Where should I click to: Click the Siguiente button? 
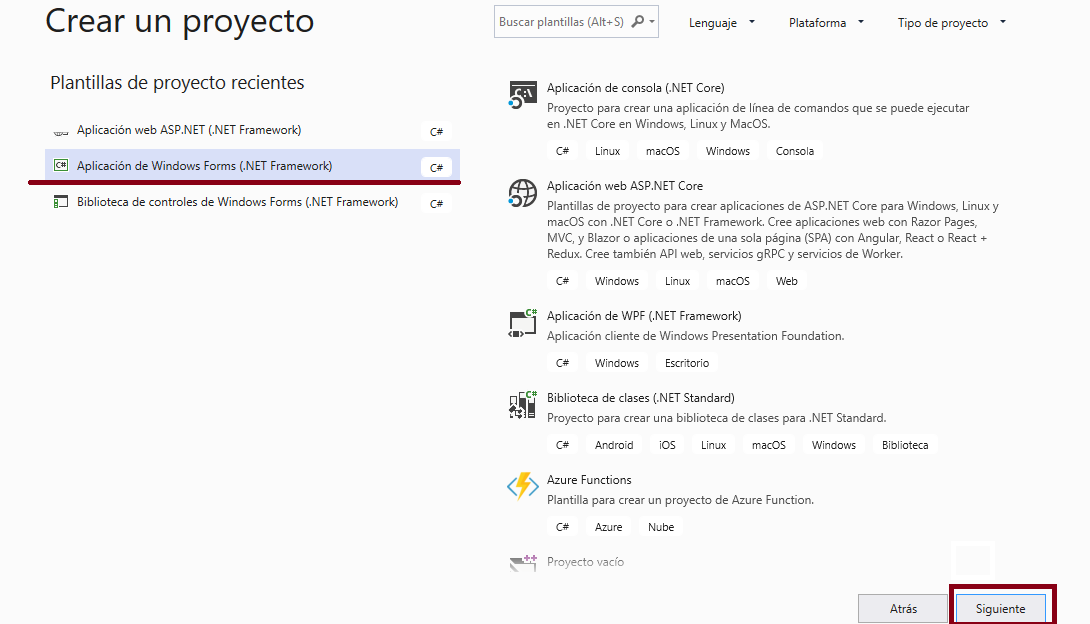point(1000,609)
